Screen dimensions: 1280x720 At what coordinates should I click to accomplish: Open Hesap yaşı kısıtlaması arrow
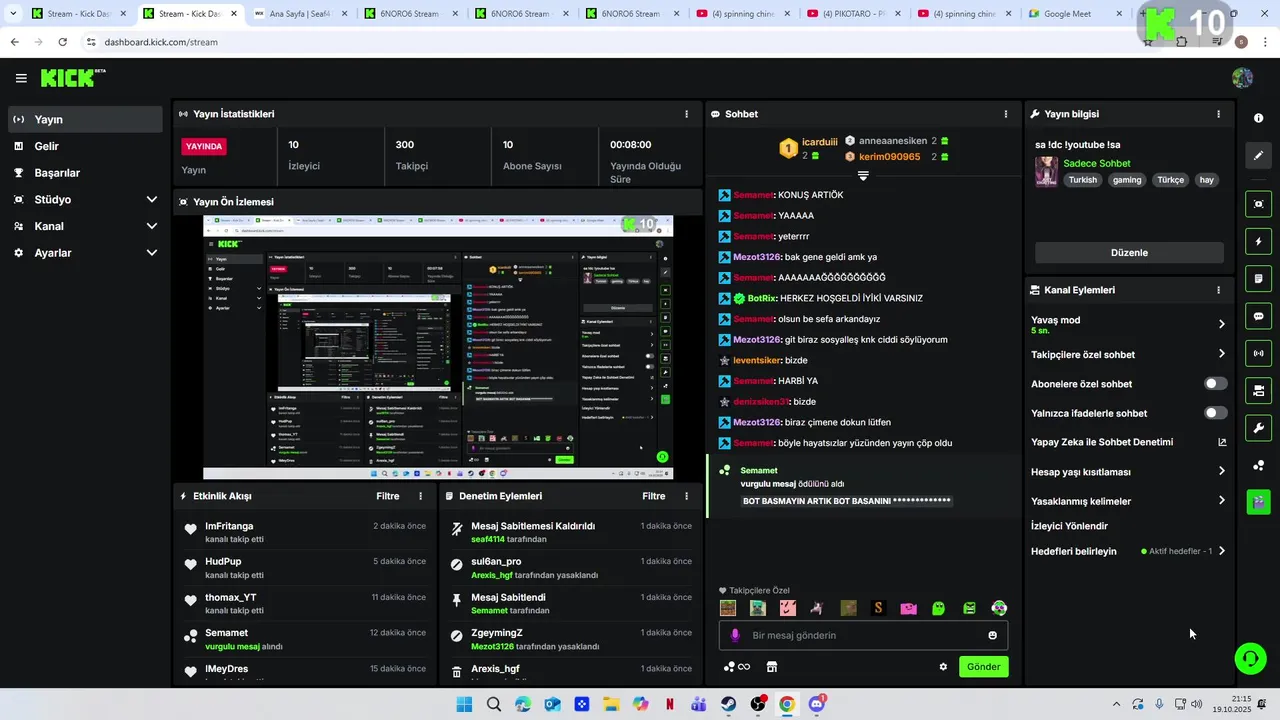click(1221, 471)
